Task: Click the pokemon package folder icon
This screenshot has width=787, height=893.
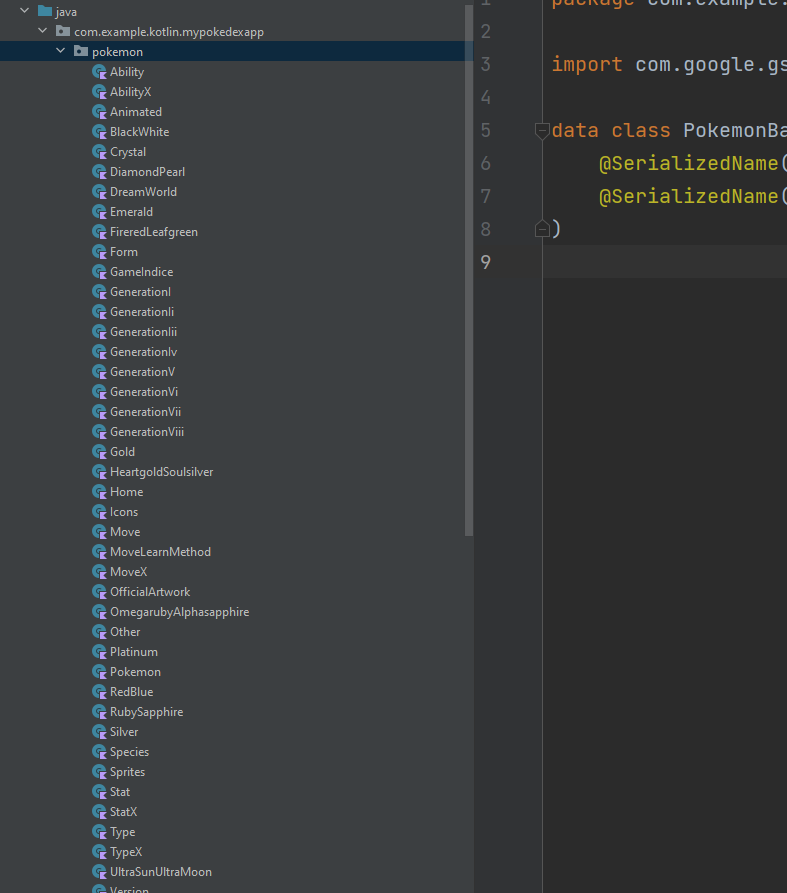Action: coord(81,52)
